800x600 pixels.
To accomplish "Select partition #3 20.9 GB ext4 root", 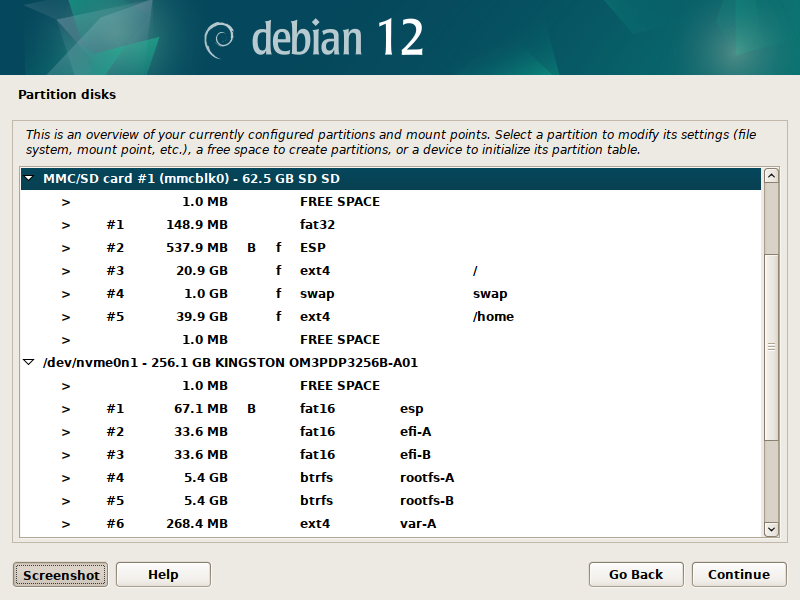I will click(x=391, y=270).
